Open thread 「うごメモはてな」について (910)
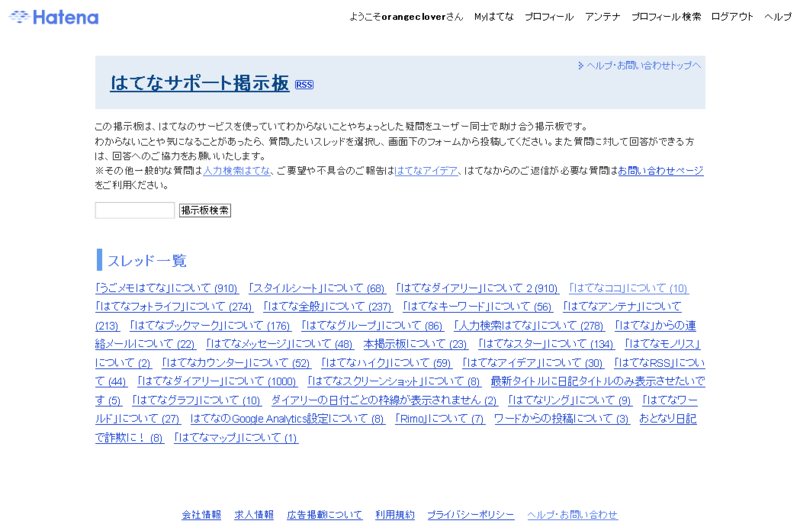Screen dimensions: 800x524 [x=167, y=288]
